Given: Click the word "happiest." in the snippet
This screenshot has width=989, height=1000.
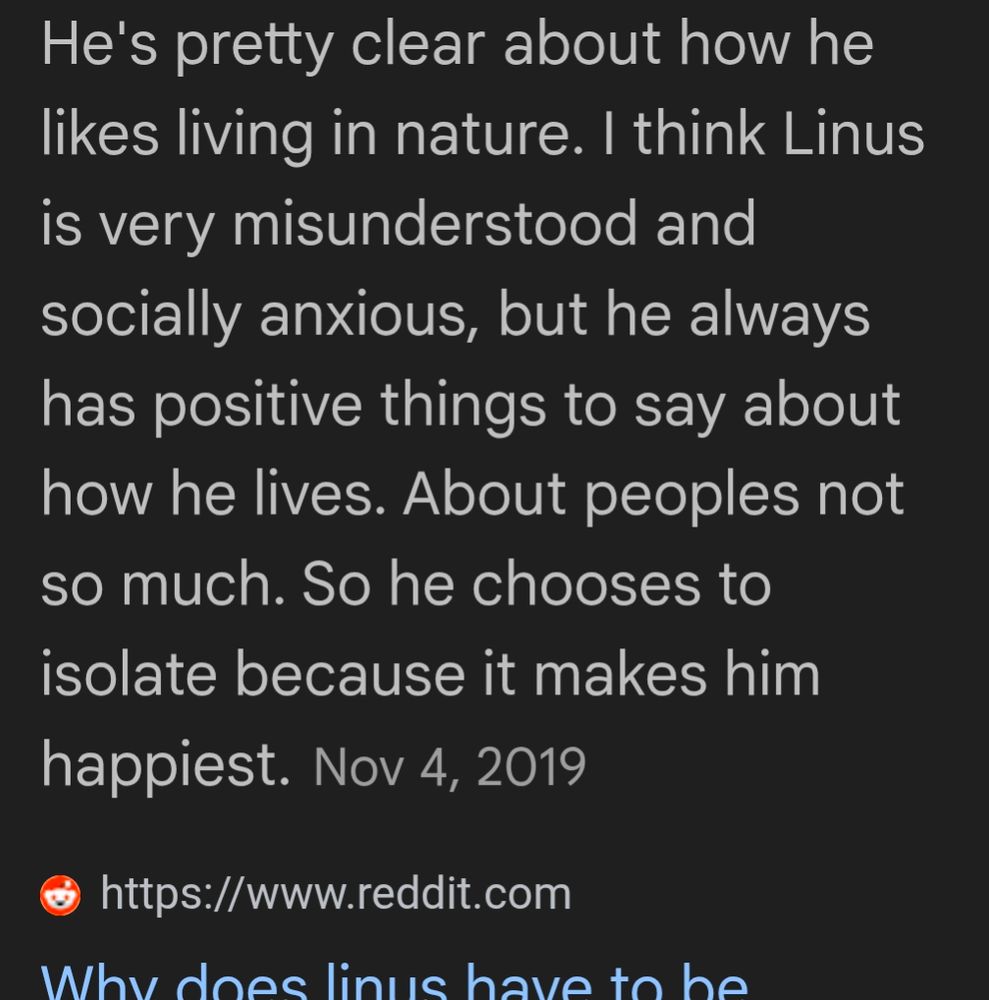Looking at the screenshot, I should point(166,766).
